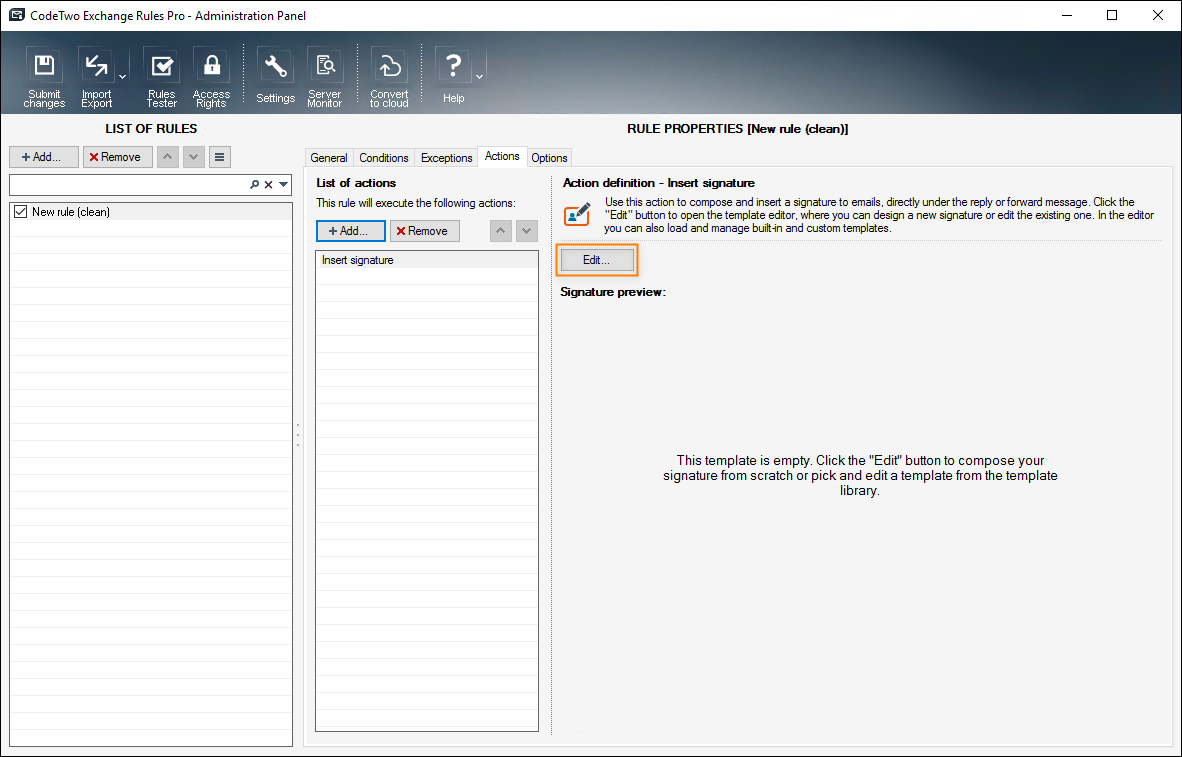Uncheck the New rule (clean) checkbox

pos(20,212)
